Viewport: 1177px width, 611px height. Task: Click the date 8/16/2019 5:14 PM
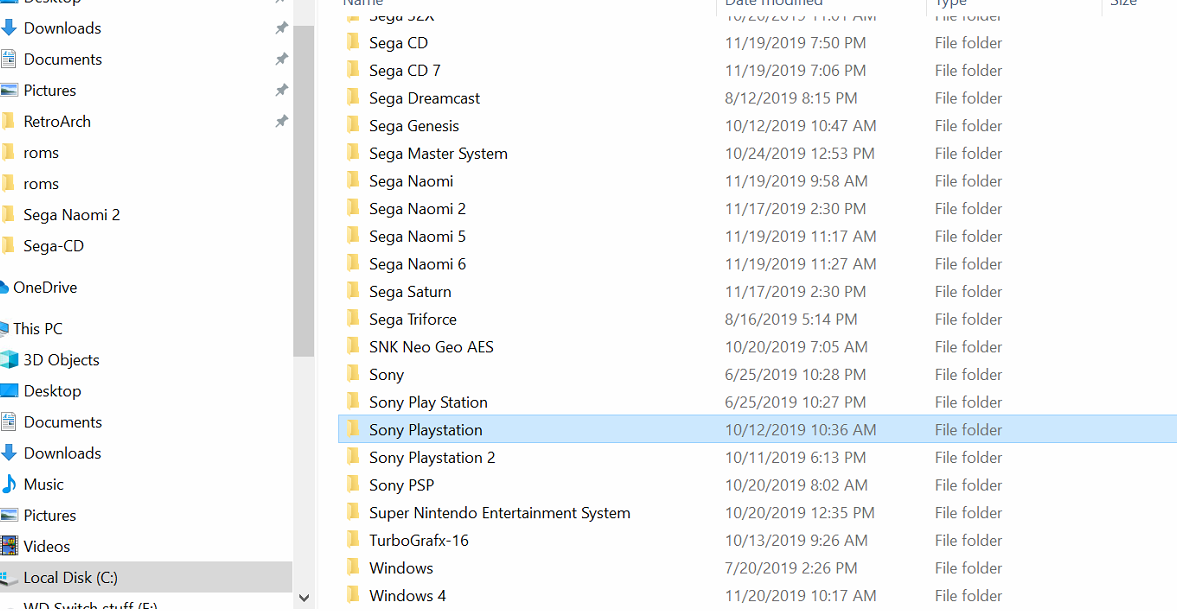[x=791, y=319]
